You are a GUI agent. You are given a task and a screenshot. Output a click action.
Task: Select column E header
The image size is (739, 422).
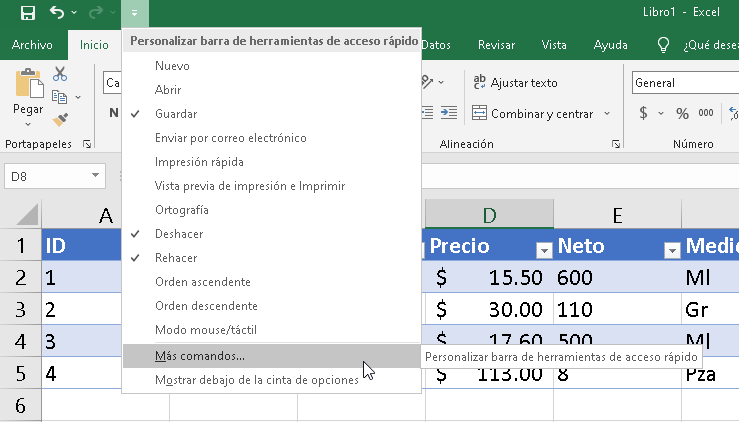(x=617, y=215)
